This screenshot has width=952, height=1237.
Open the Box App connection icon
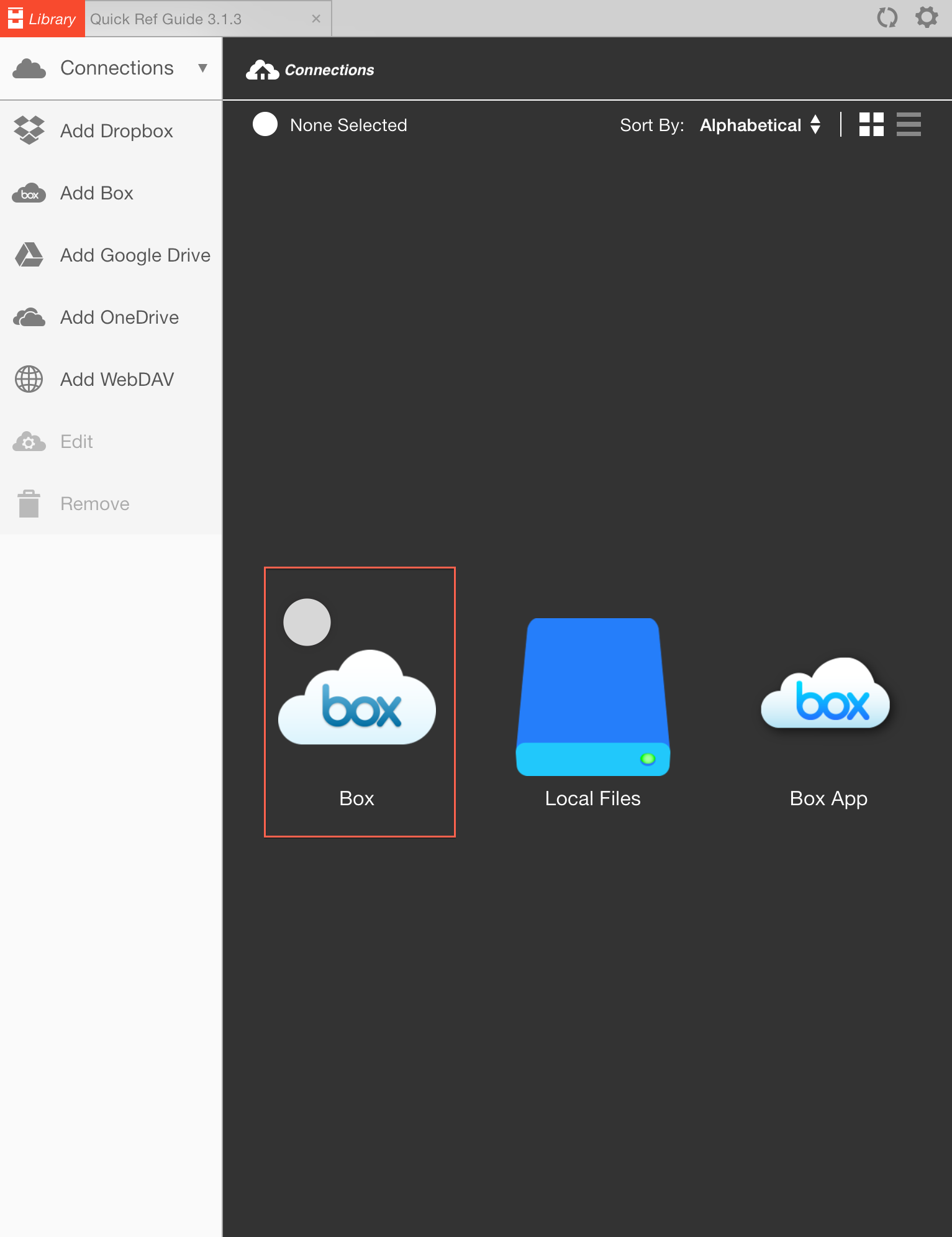click(x=826, y=693)
